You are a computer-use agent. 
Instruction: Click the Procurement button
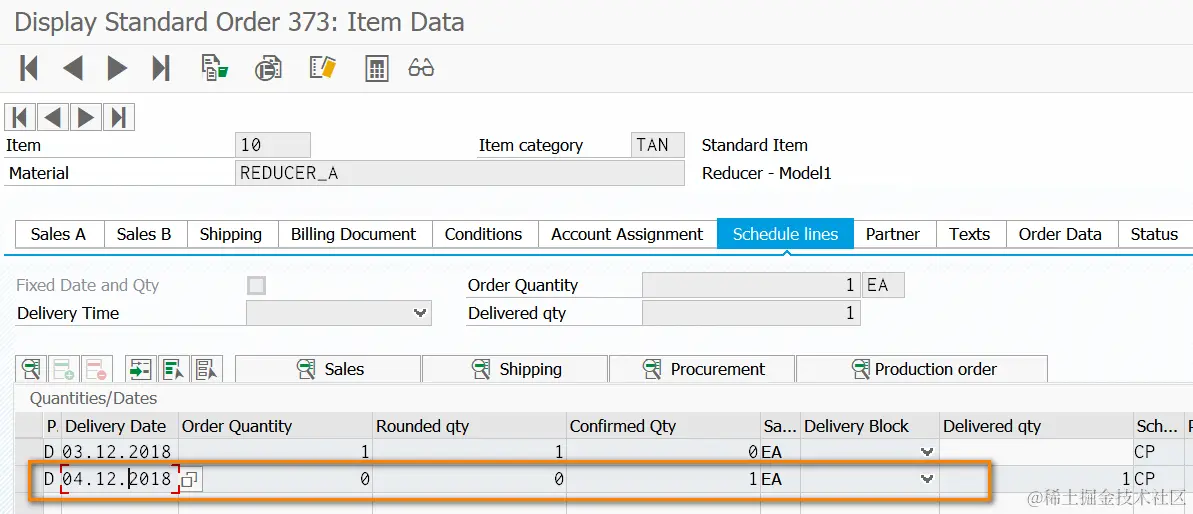tap(702, 369)
